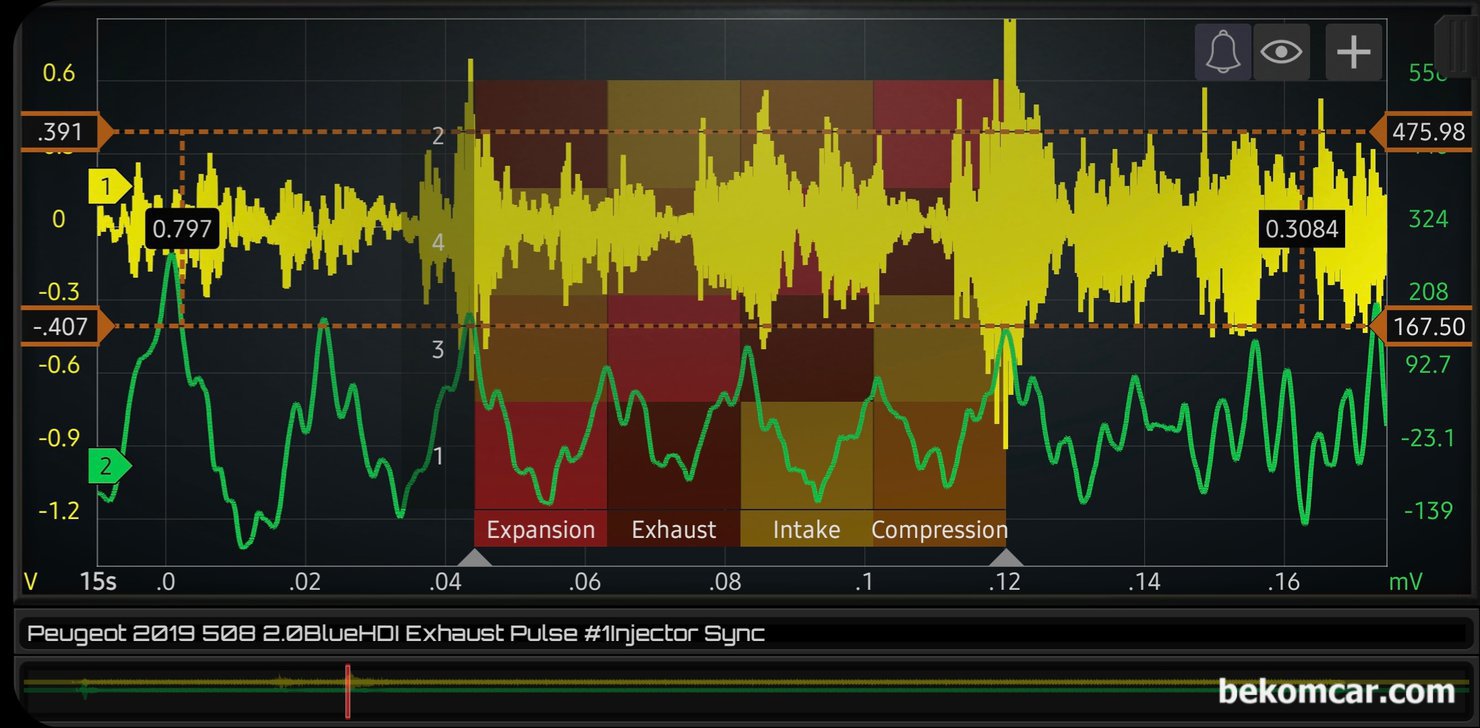Select the Exhaust phase label
The width and height of the screenshot is (1480, 728).
point(674,530)
